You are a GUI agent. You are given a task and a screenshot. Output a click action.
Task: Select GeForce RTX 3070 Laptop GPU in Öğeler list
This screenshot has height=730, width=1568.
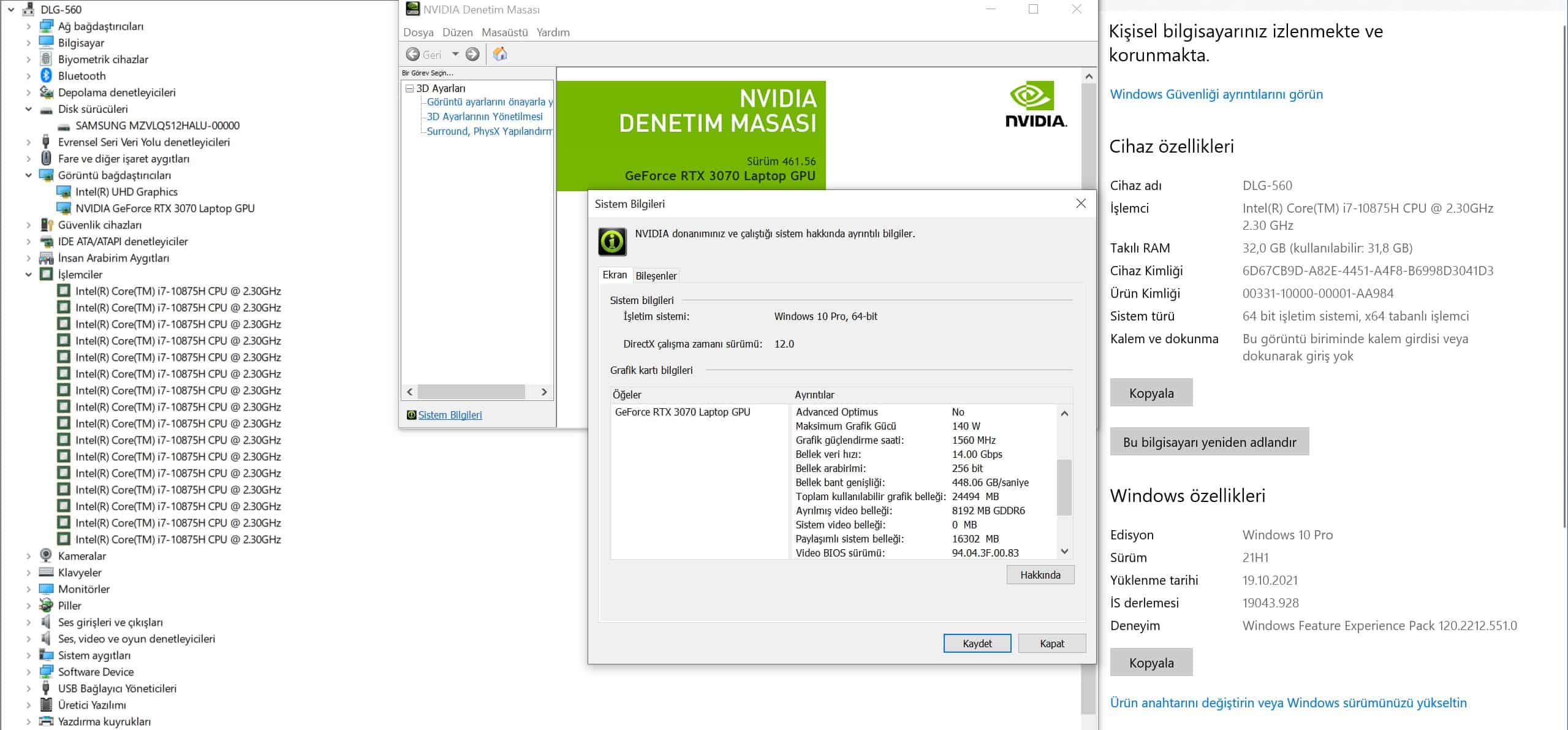pos(682,412)
